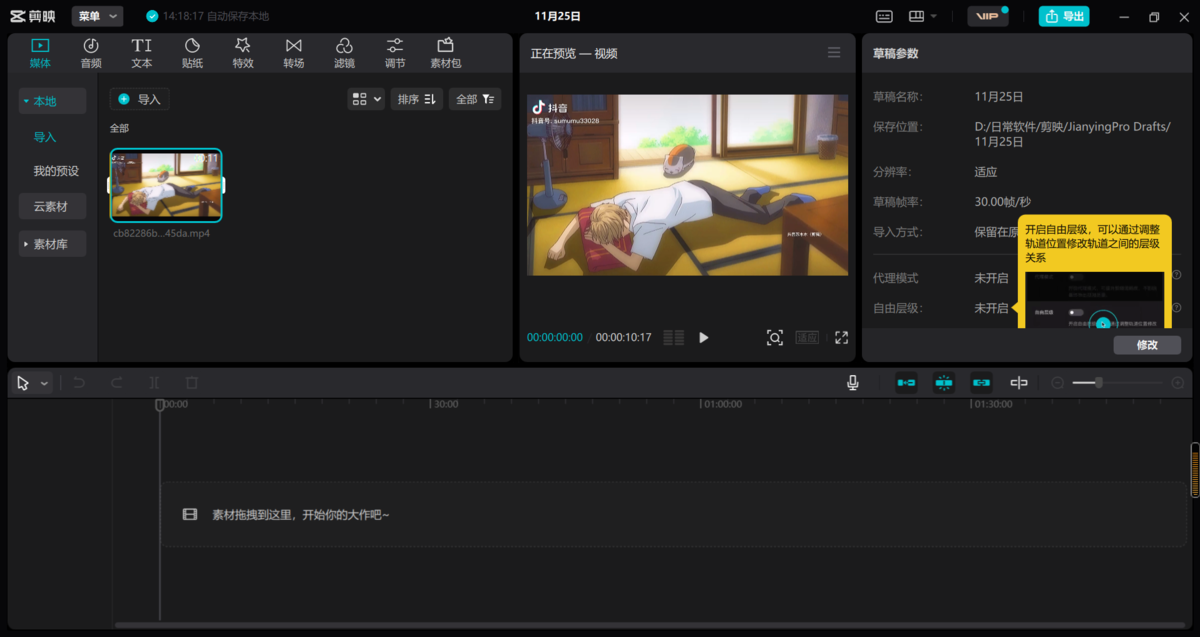Open the 文本 (Text) tab
The width and height of the screenshot is (1200, 637).
pos(142,53)
